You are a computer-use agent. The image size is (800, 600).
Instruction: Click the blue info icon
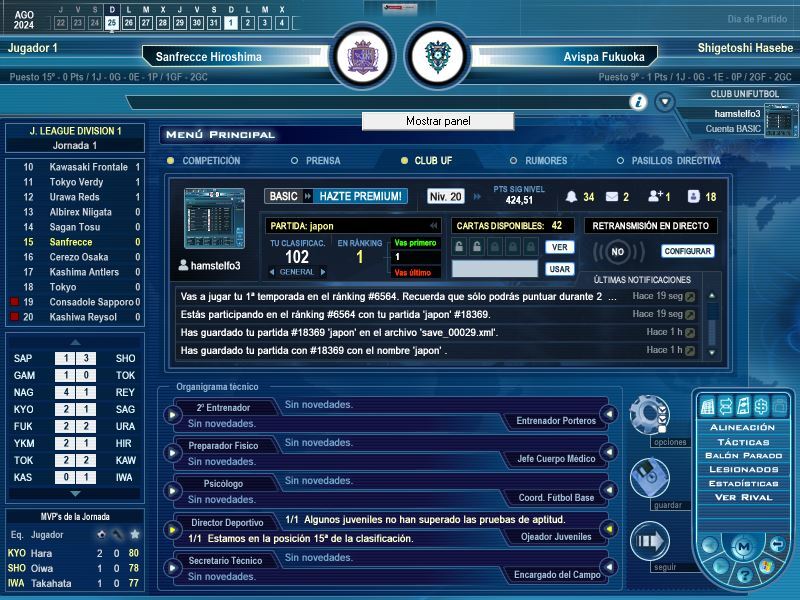click(638, 102)
